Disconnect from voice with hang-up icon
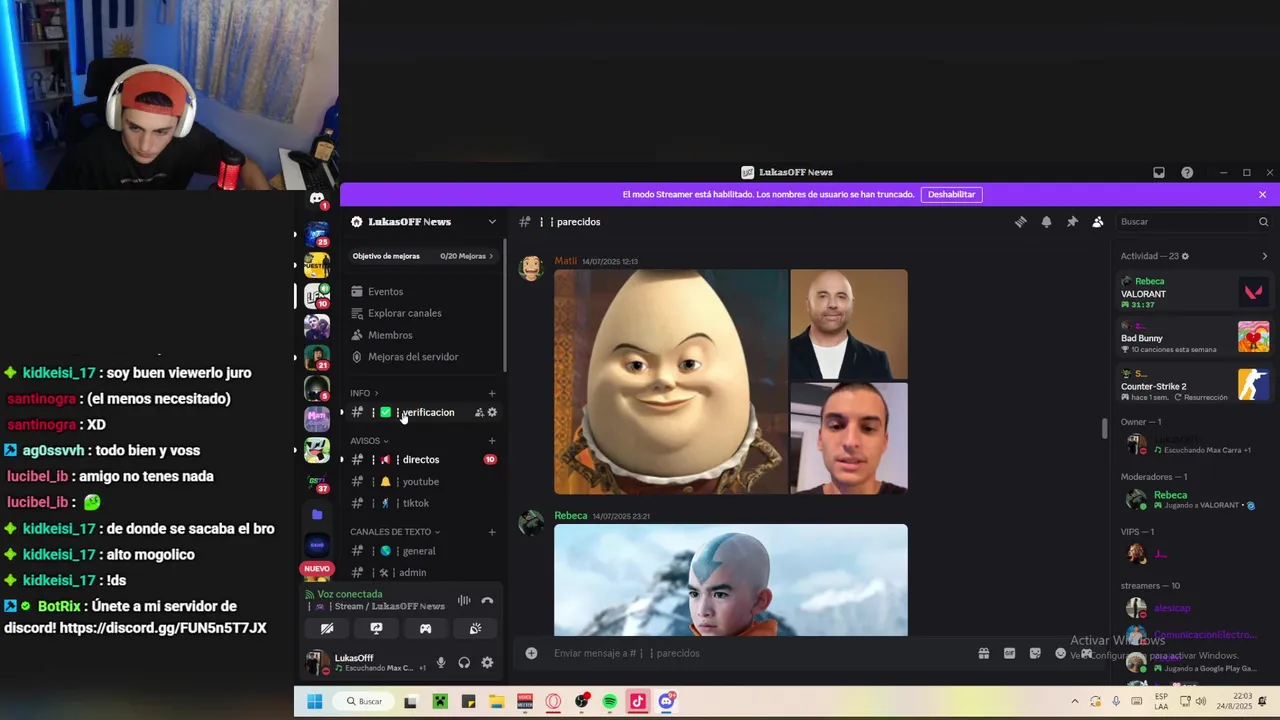This screenshot has height=720, width=1280. coord(487,601)
